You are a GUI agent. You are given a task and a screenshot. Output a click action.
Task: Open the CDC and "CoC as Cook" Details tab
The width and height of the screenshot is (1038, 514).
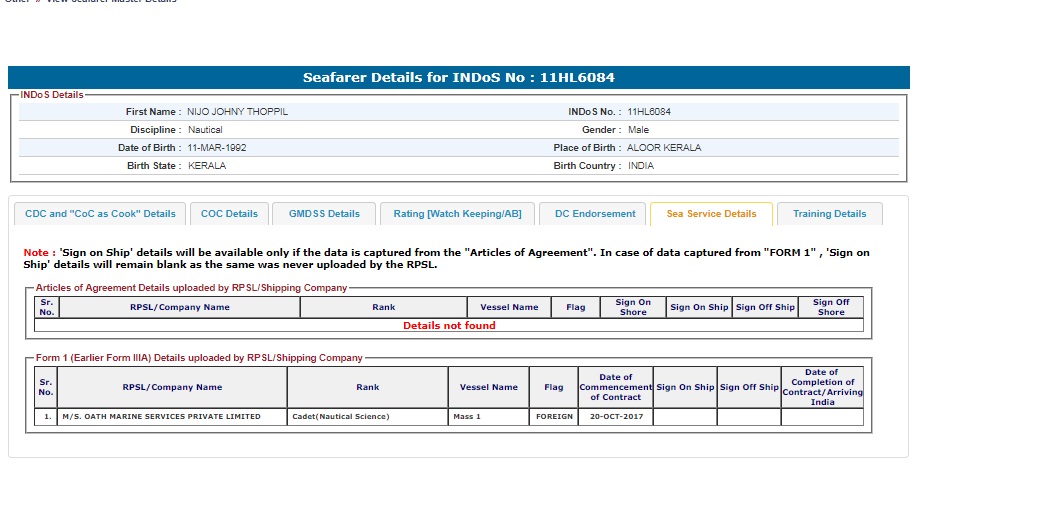[100, 214]
